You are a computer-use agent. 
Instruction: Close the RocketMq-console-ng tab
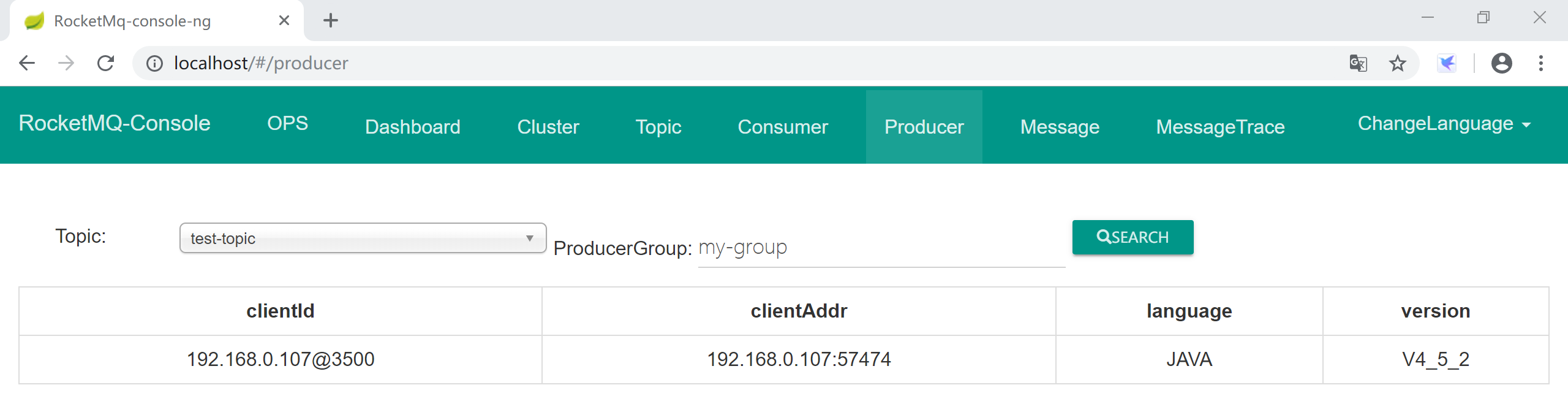[x=284, y=21]
